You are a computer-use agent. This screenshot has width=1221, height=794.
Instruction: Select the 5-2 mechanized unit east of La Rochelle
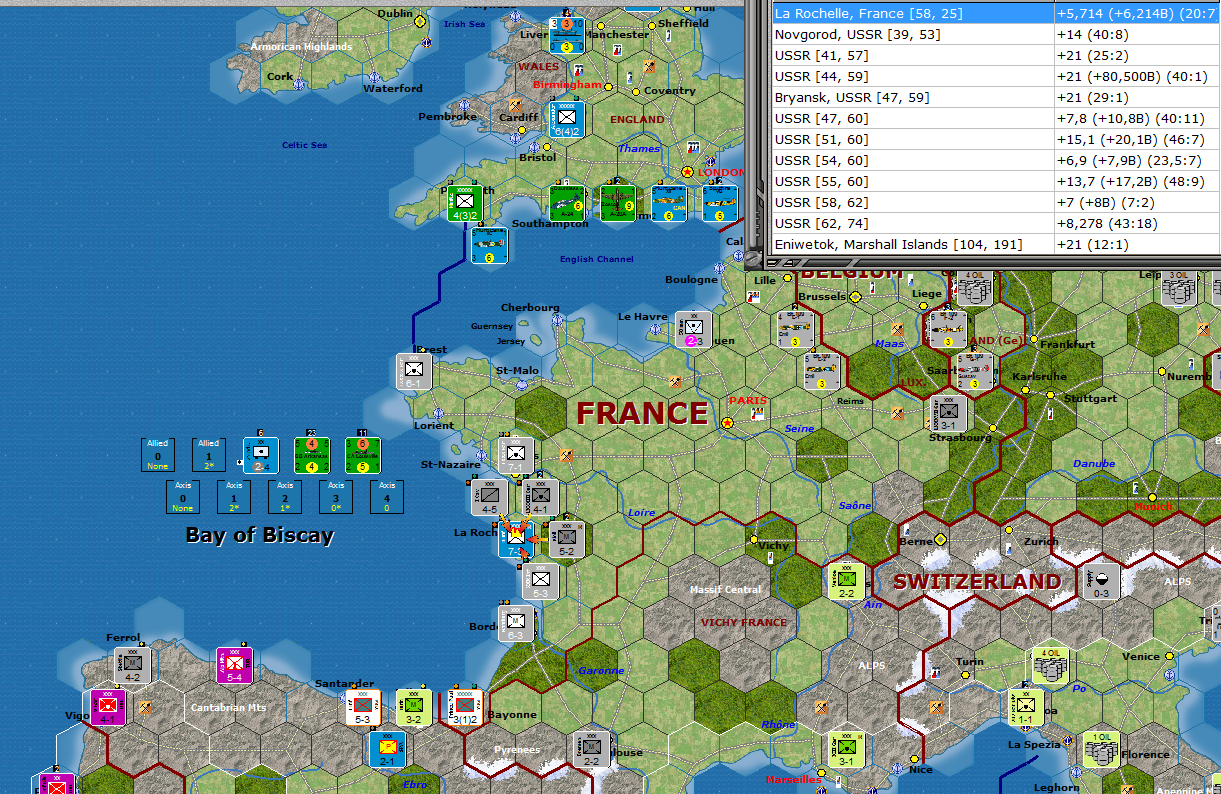tap(566, 539)
